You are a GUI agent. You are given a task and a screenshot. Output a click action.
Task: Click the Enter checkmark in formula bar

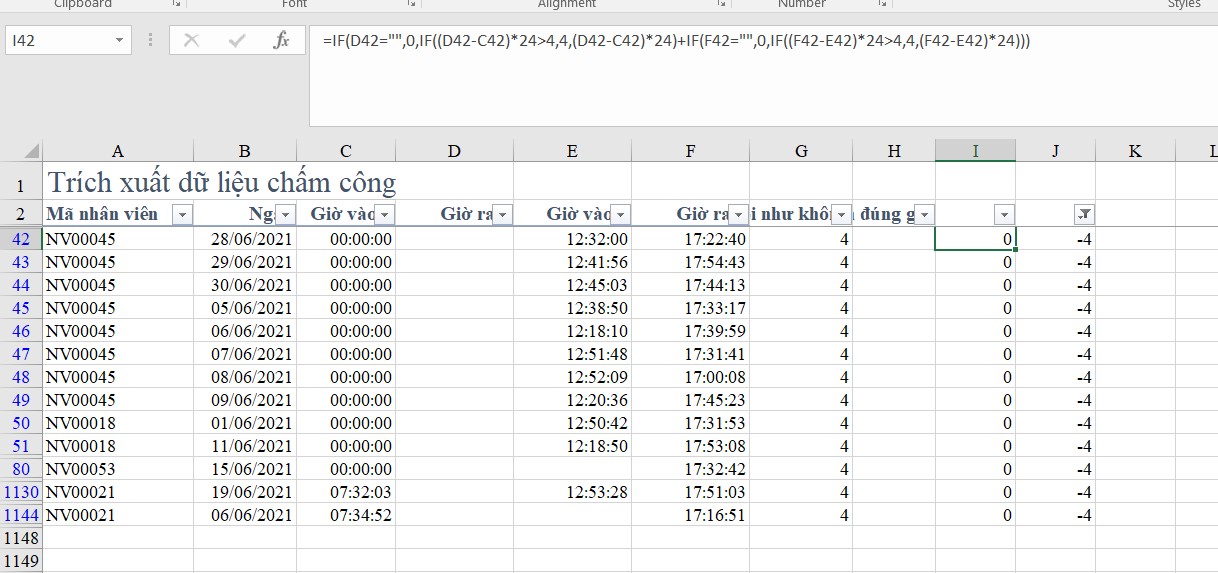point(237,41)
